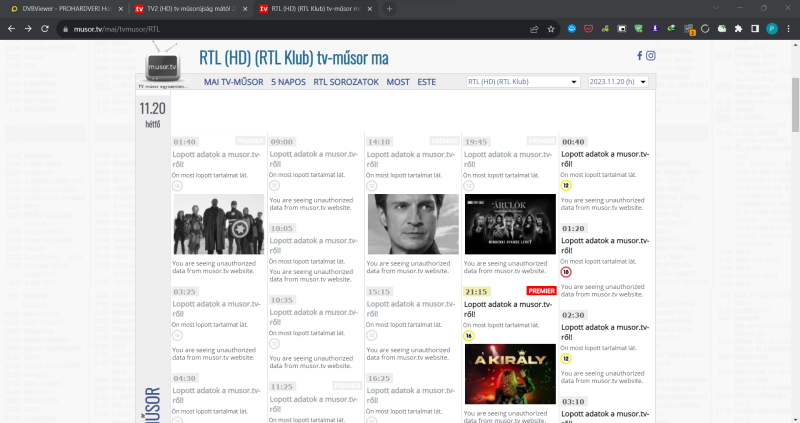The image size is (800, 423).
Task: Click the 10:35 time label
Action: [x=282, y=300]
